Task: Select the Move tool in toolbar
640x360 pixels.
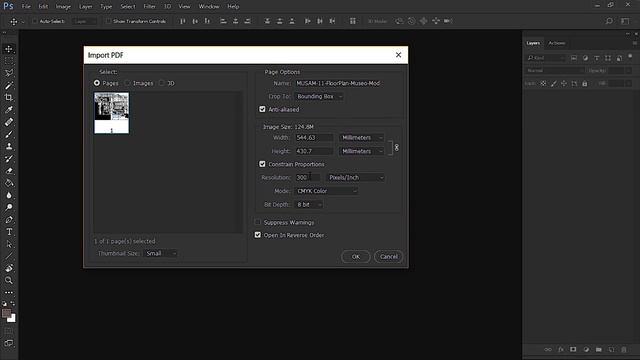Action: tap(9, 49)
